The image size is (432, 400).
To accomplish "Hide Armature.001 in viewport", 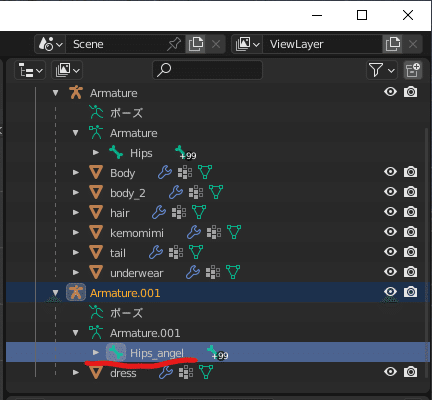I will (390, 292).
